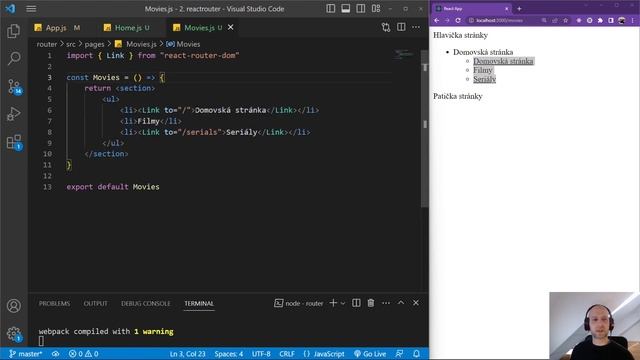Open the errors and warnings status indicator

click(84, 354)
